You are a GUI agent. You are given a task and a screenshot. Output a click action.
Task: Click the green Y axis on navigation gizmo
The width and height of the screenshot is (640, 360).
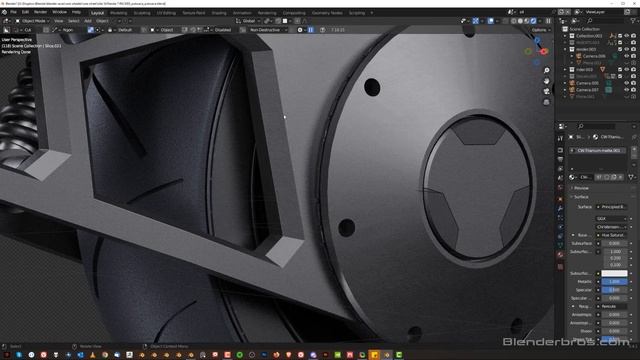coord(528,51)
